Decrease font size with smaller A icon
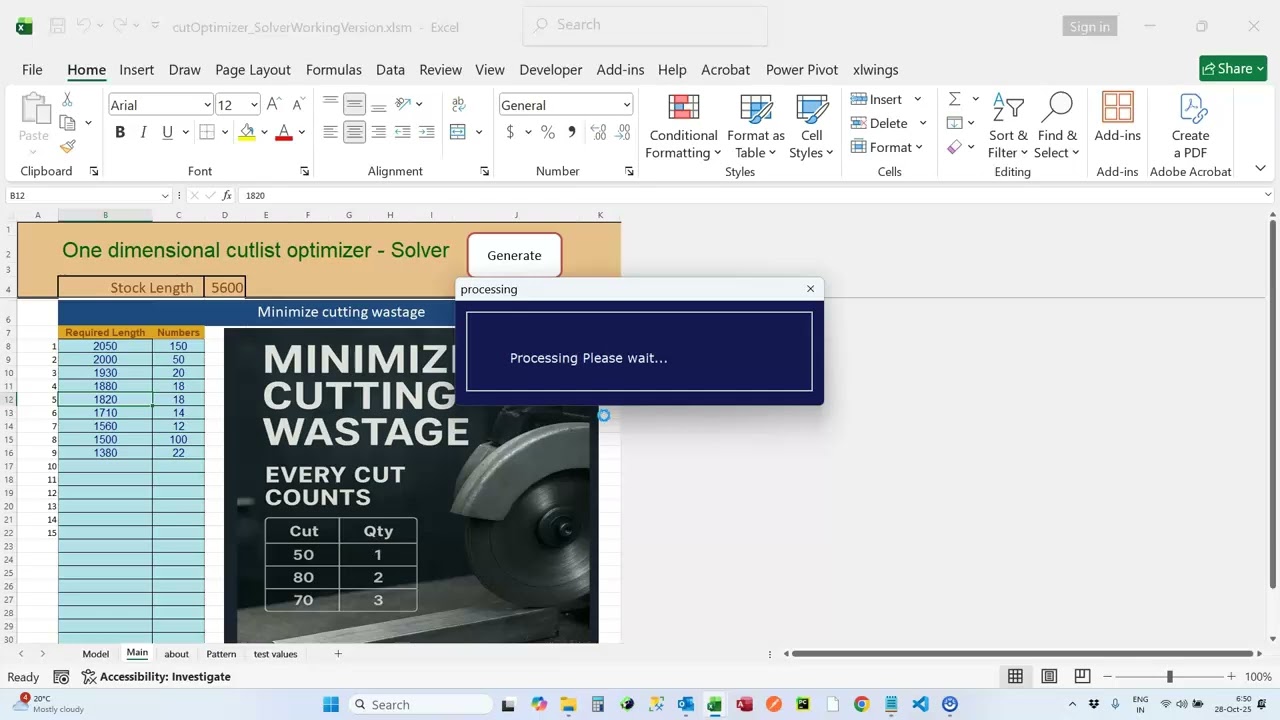The image size is (1280, 720). click(298, 104)
